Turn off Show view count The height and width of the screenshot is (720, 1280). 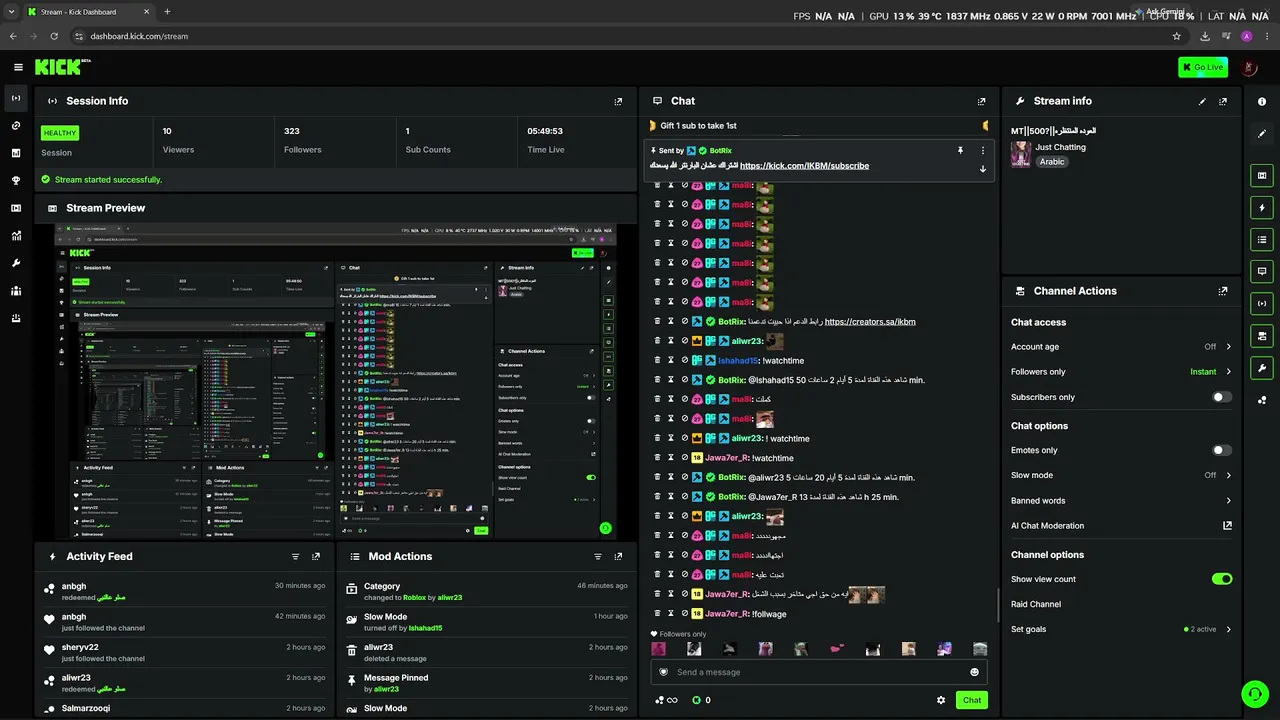(x=1222, y=579)
